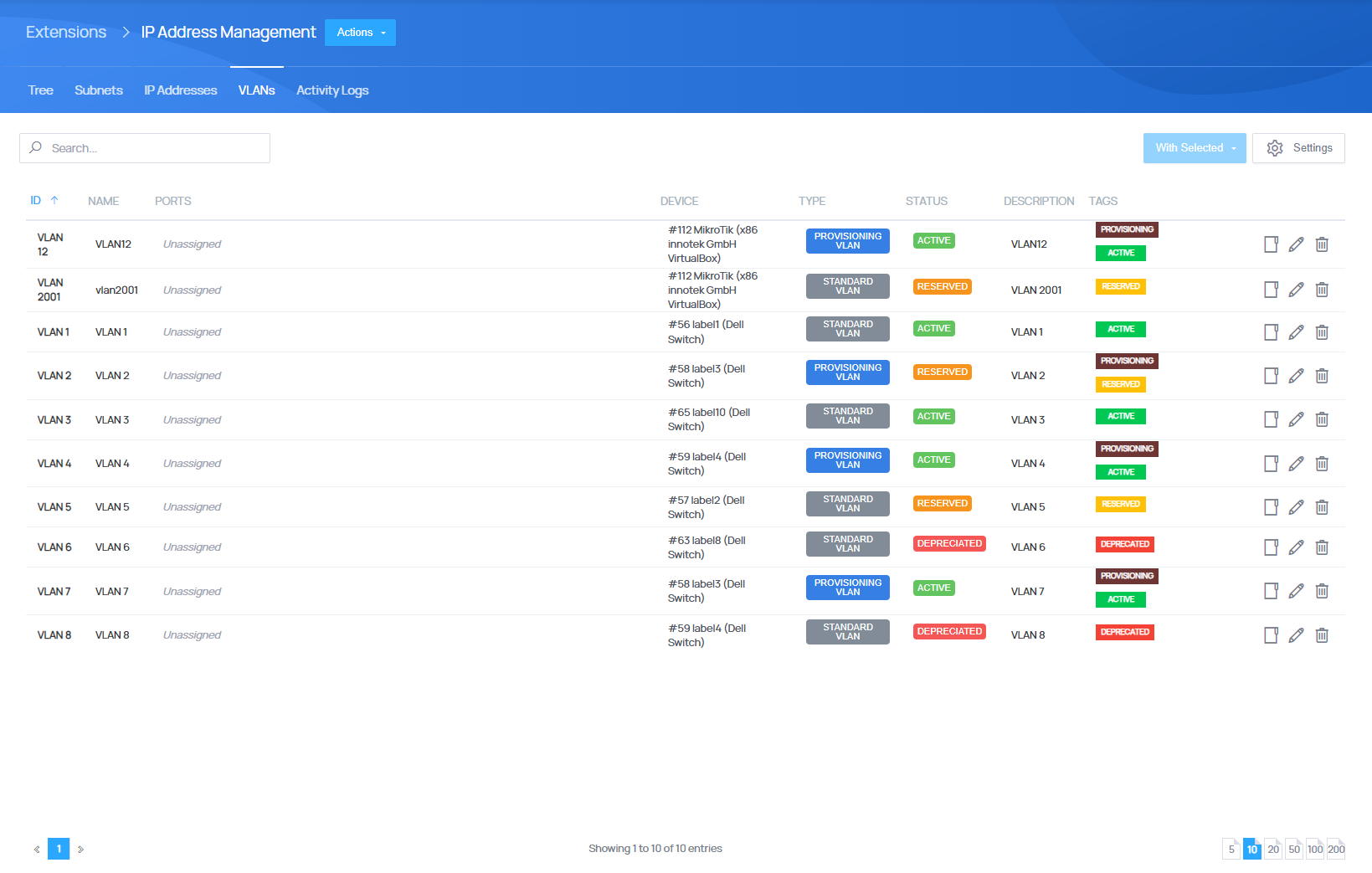
Task: Edit vlan2001 row with pencil icon
Action: coord(1296,290)
